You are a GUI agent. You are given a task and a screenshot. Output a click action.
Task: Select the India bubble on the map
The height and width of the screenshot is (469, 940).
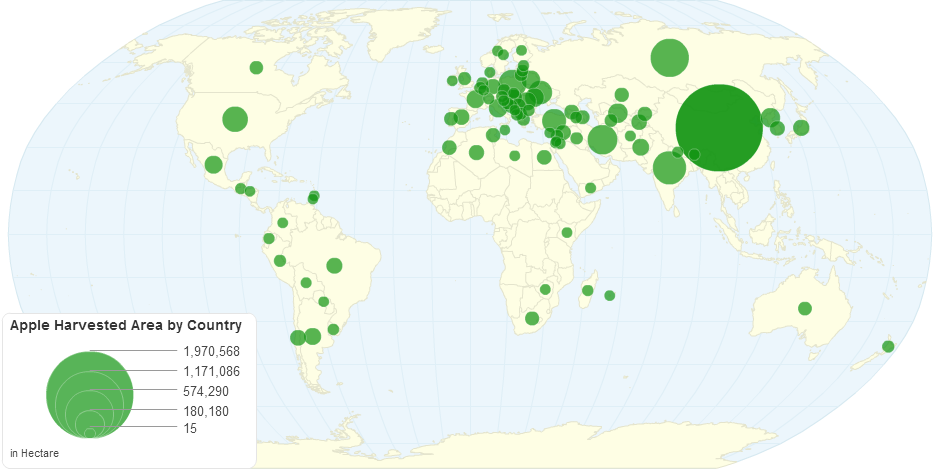point(669,167)
